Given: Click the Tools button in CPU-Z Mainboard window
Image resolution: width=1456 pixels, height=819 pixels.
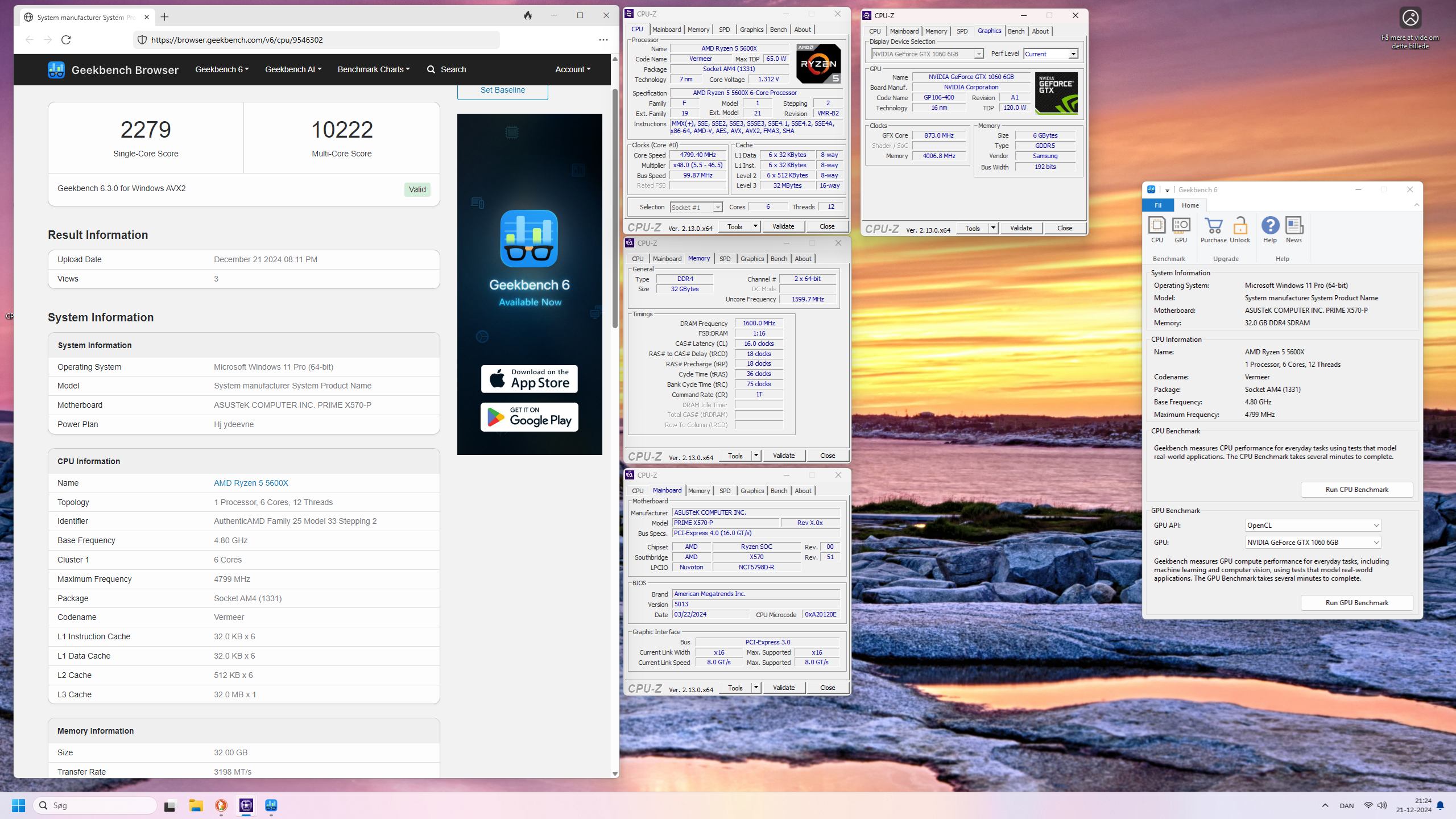Looking at the screenshot, I should [735, 688].
